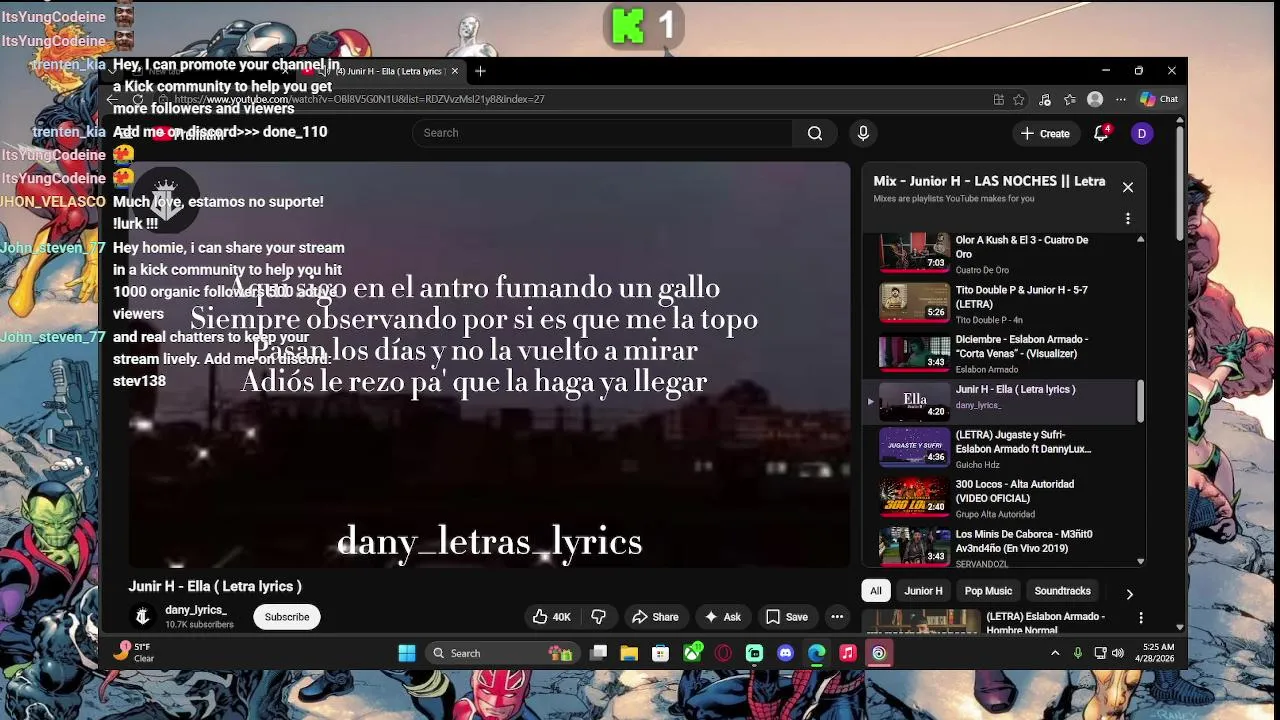
Task: Open Windows Start menu
Action: [407, 653]
